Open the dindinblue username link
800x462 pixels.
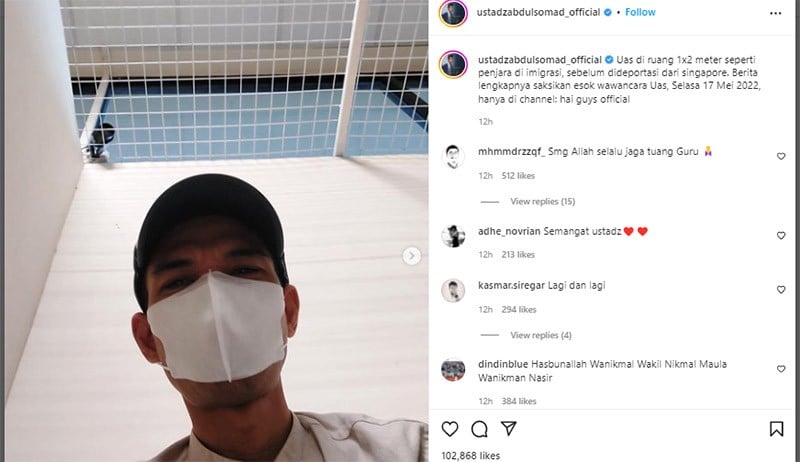click(x=503, y=364)
